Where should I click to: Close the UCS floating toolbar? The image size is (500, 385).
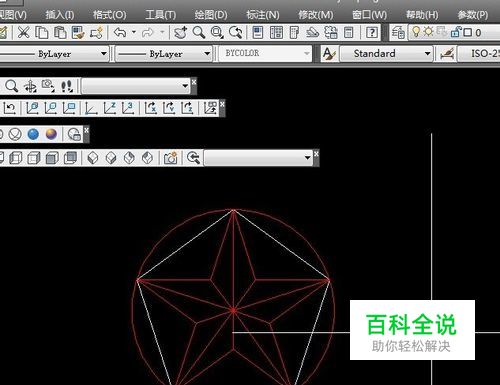pos(222,104)
